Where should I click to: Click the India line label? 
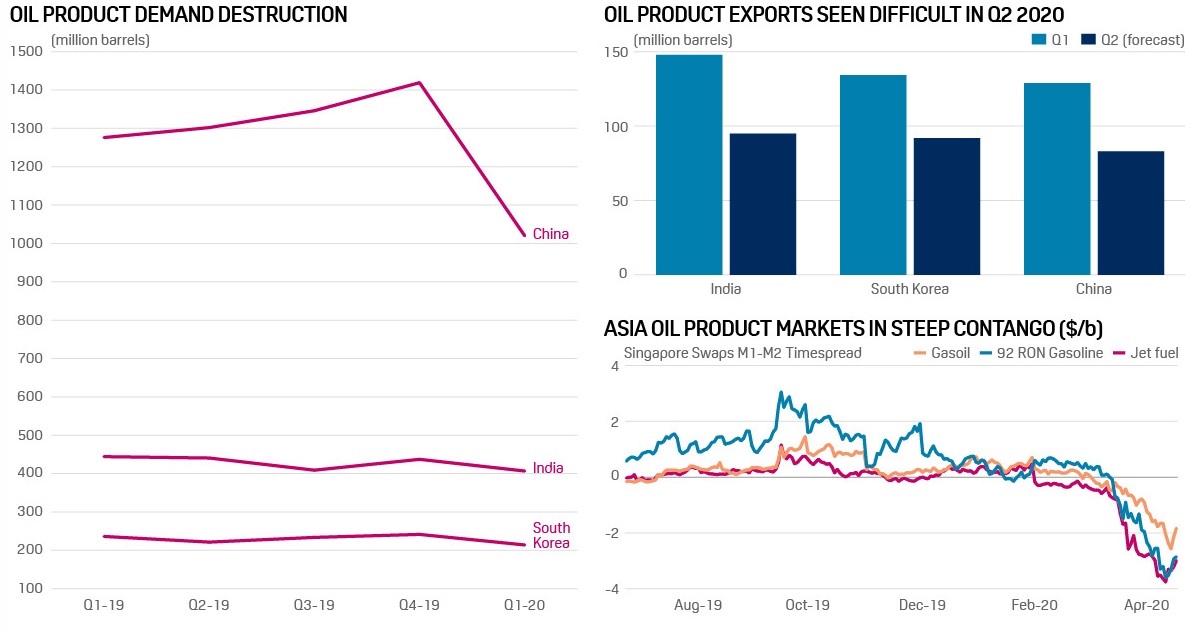(547, 468)
